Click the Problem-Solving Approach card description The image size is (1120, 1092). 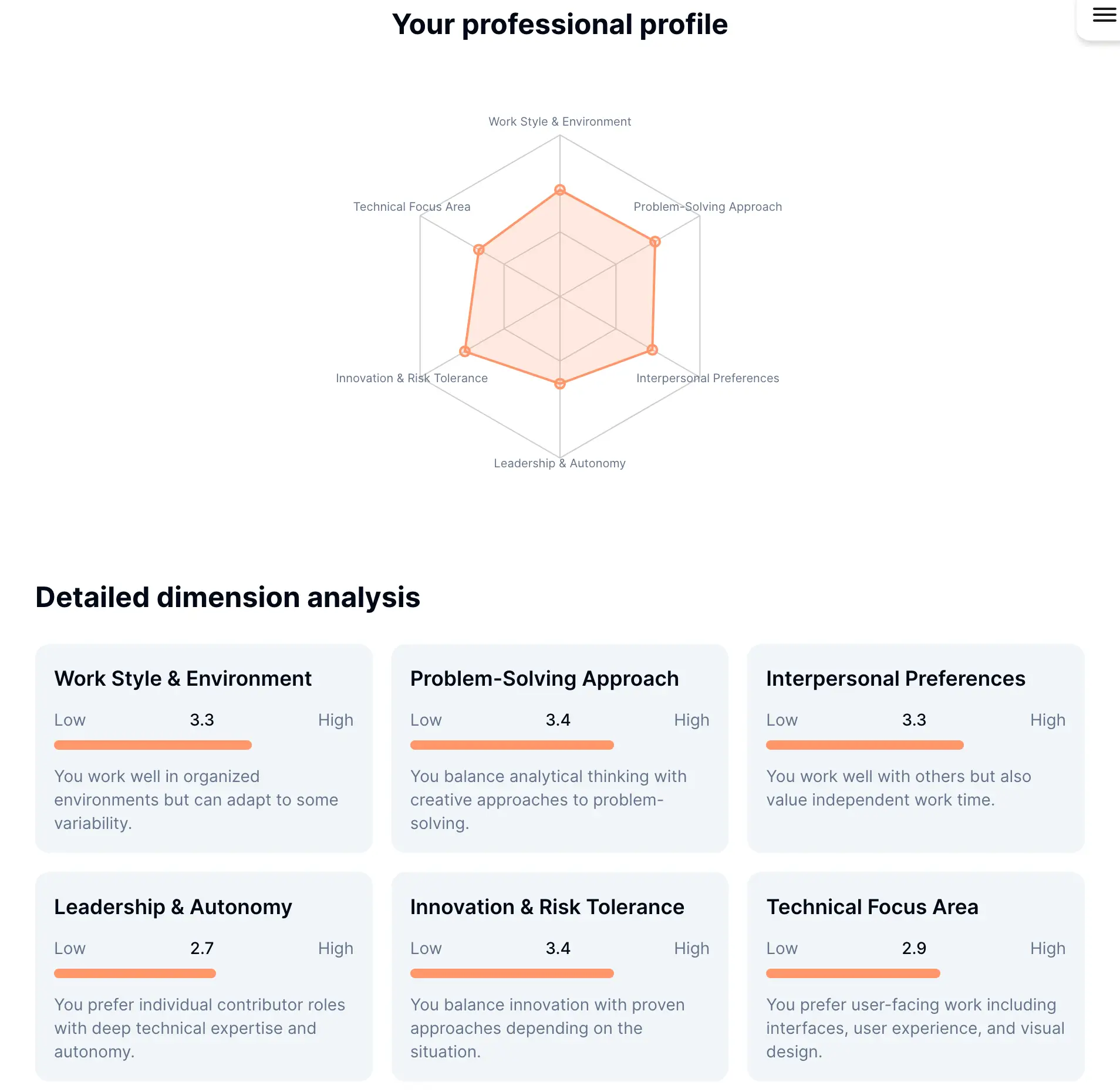tap(548, 800)
